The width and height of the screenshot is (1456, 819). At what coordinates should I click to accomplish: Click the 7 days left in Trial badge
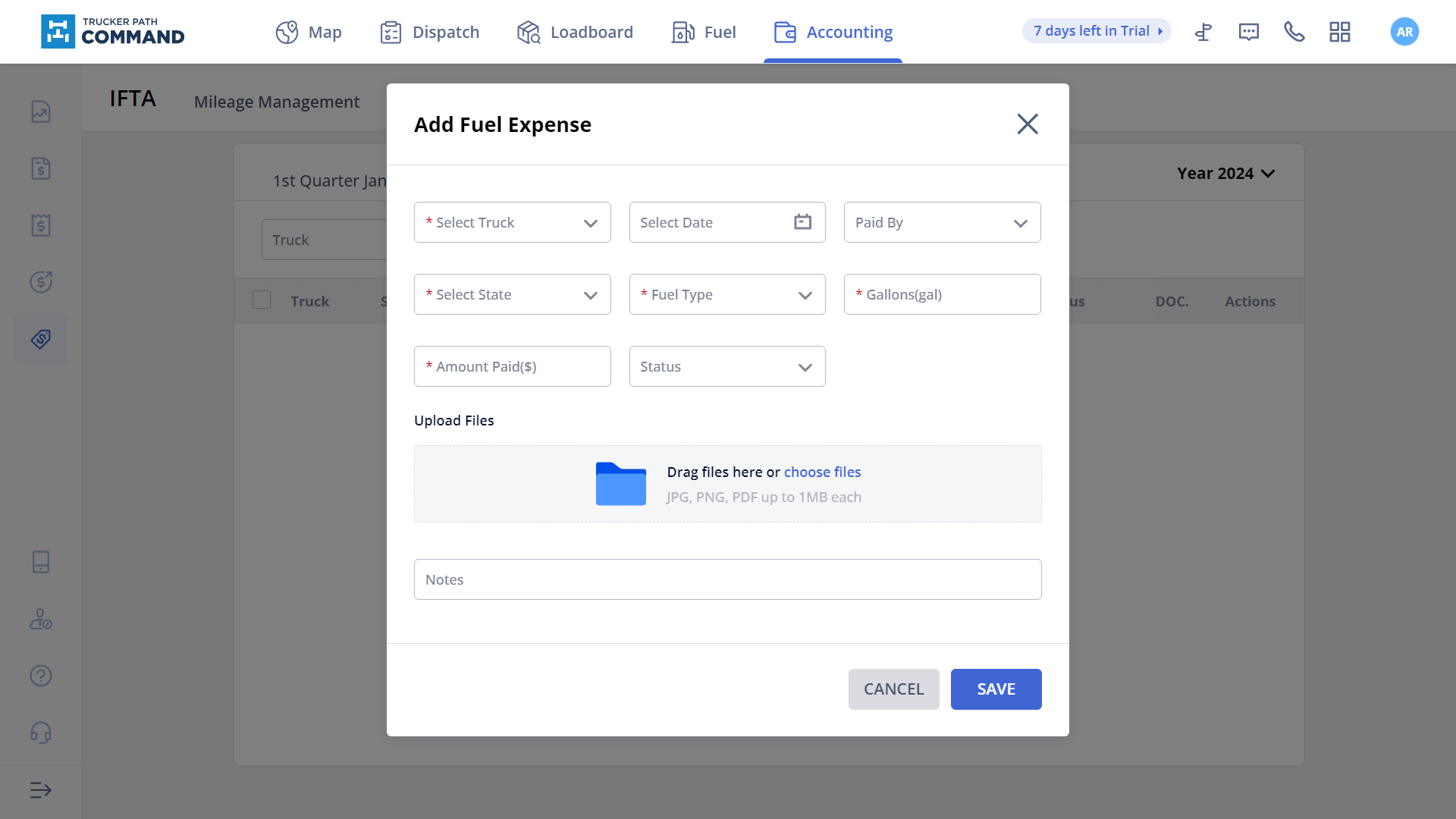[x=1097, y=31]
